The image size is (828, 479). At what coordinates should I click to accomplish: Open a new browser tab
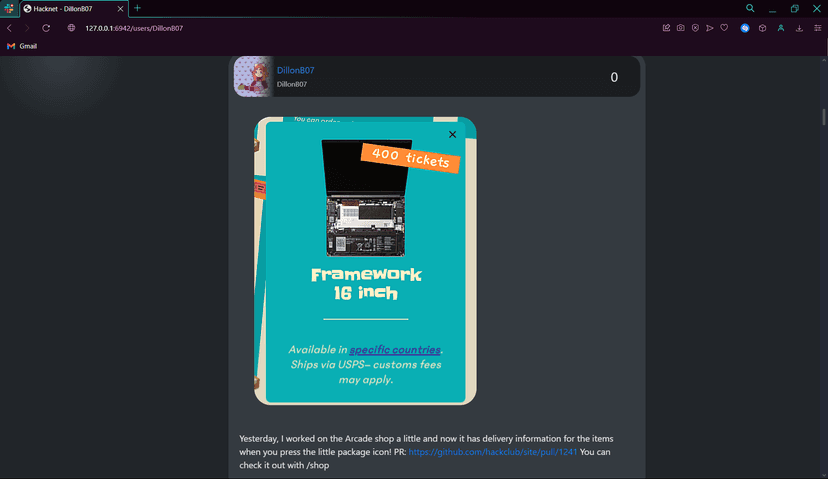[138, 8]
